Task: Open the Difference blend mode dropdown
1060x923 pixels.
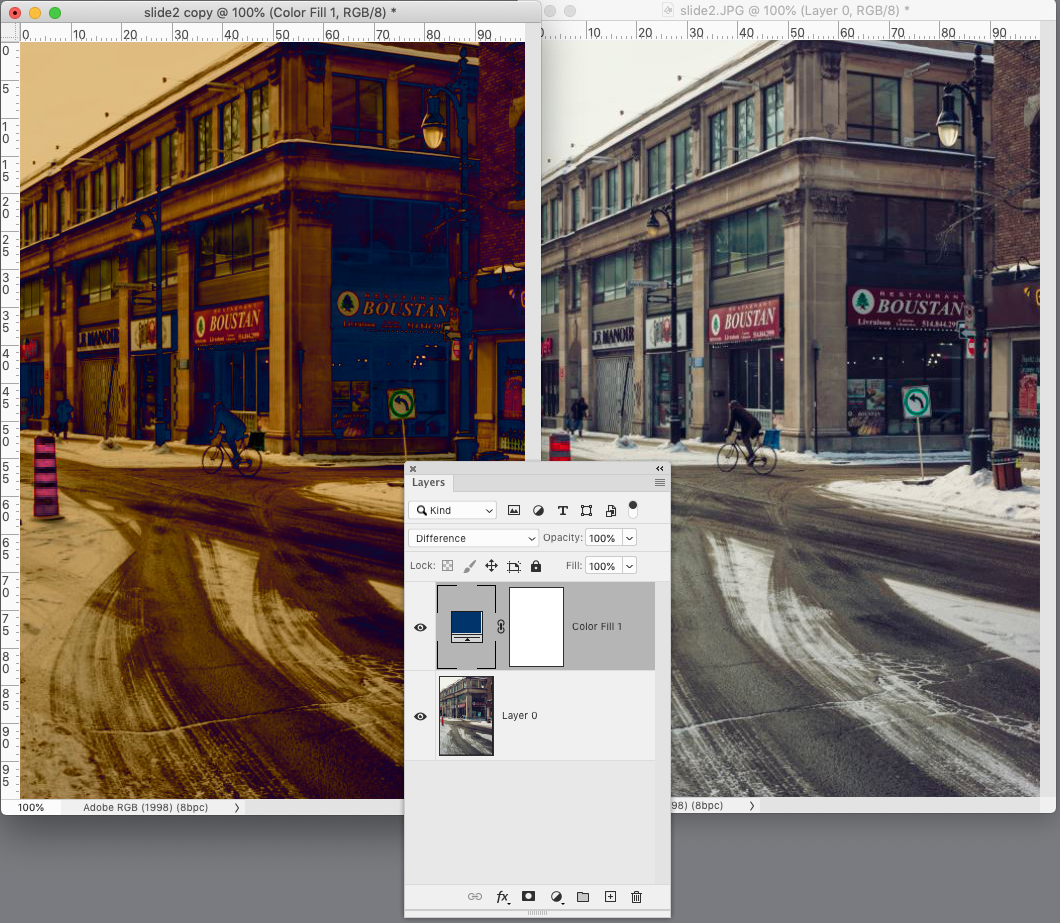Action: tap(472, 538)
